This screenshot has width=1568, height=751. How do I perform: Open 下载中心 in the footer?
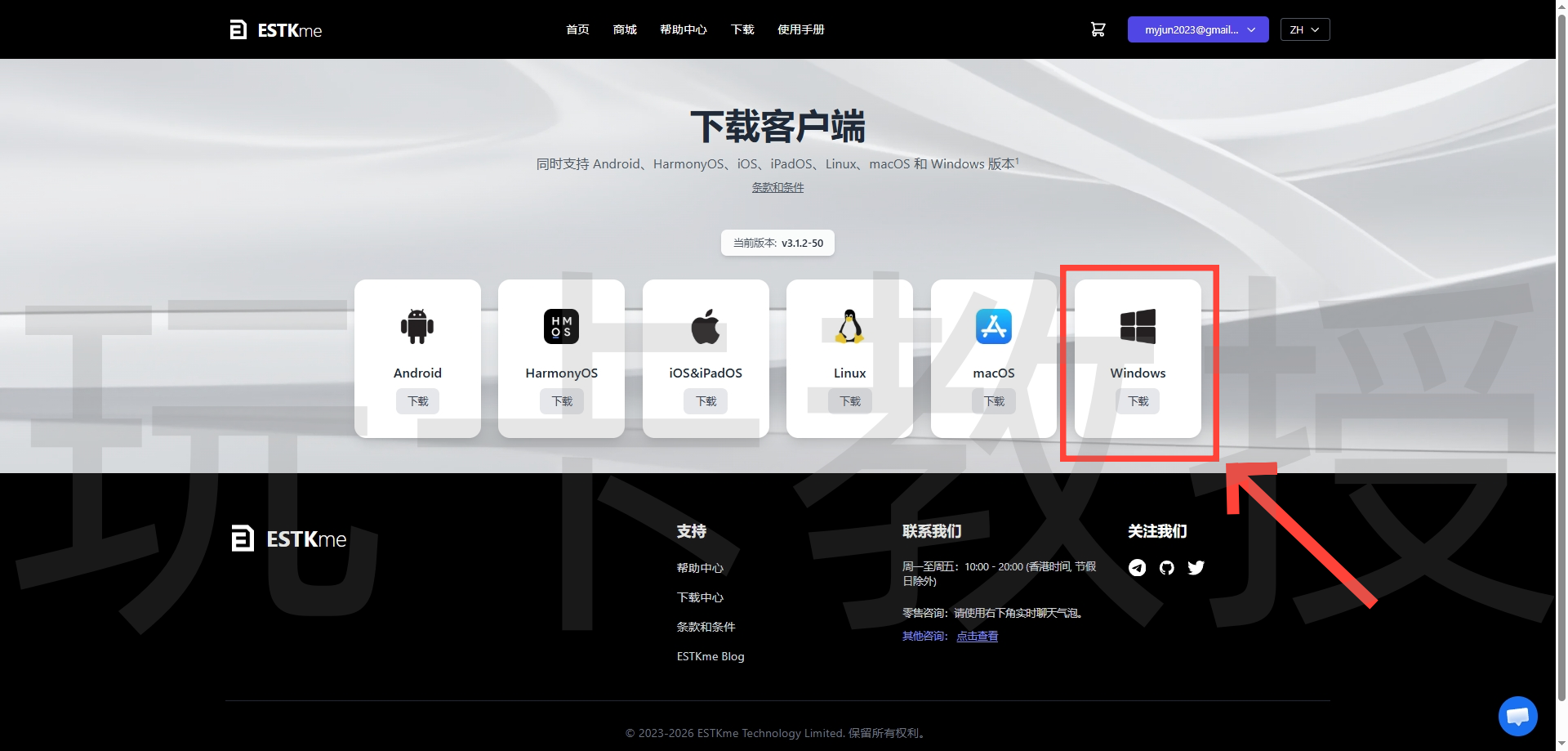(x=700, y=597)
